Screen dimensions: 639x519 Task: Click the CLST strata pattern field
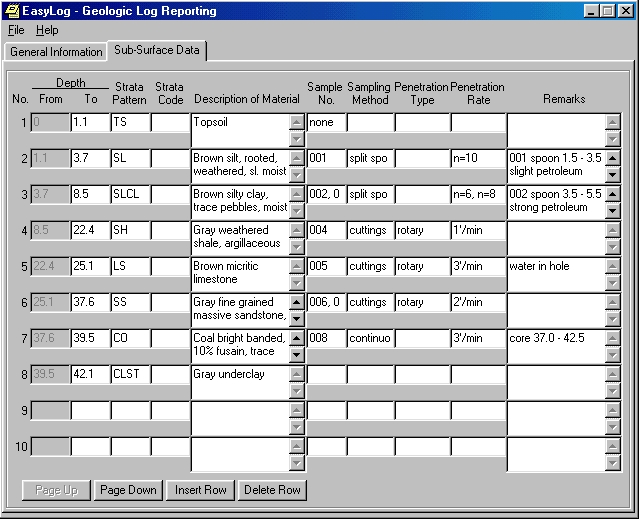click(x=130, y=374)
